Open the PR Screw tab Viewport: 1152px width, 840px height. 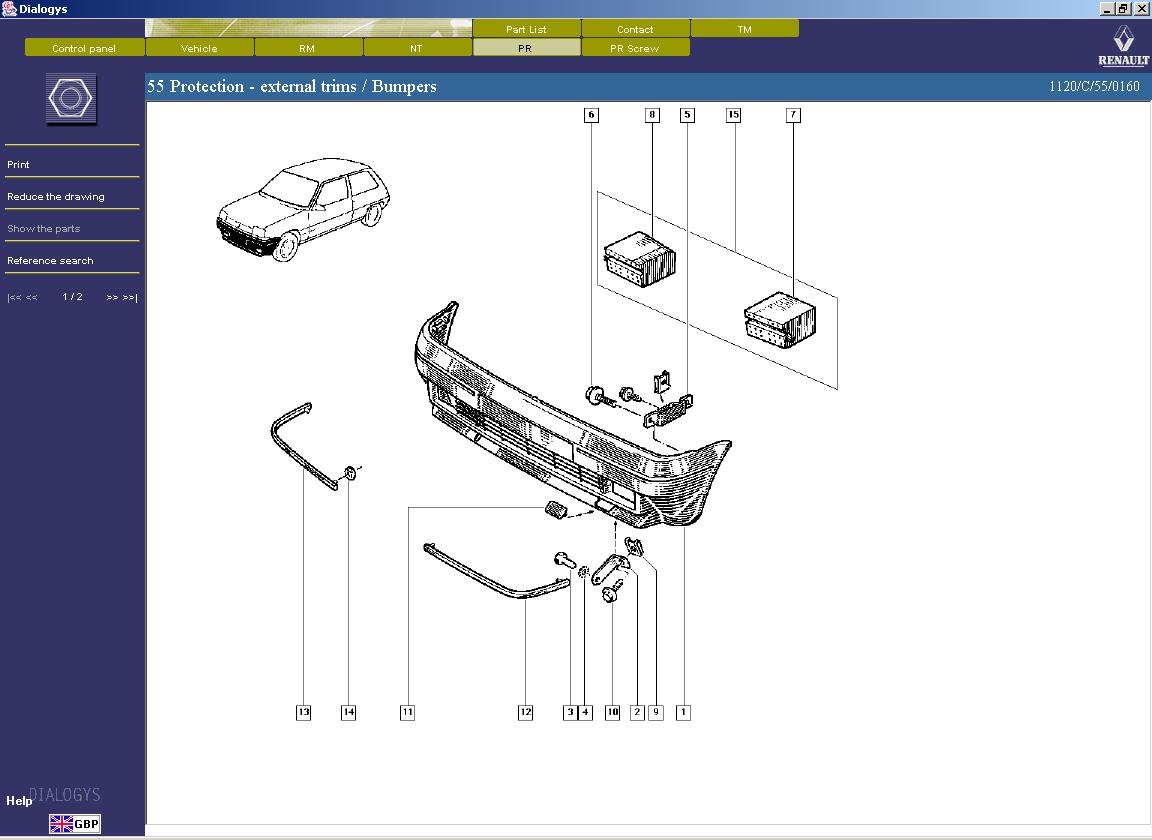[x=635, y=48]
